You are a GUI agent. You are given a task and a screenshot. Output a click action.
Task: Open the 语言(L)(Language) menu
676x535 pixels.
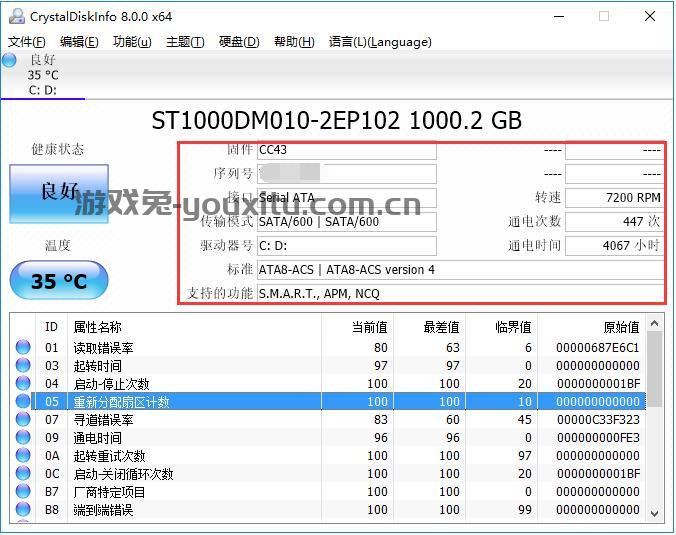[380, 42]
